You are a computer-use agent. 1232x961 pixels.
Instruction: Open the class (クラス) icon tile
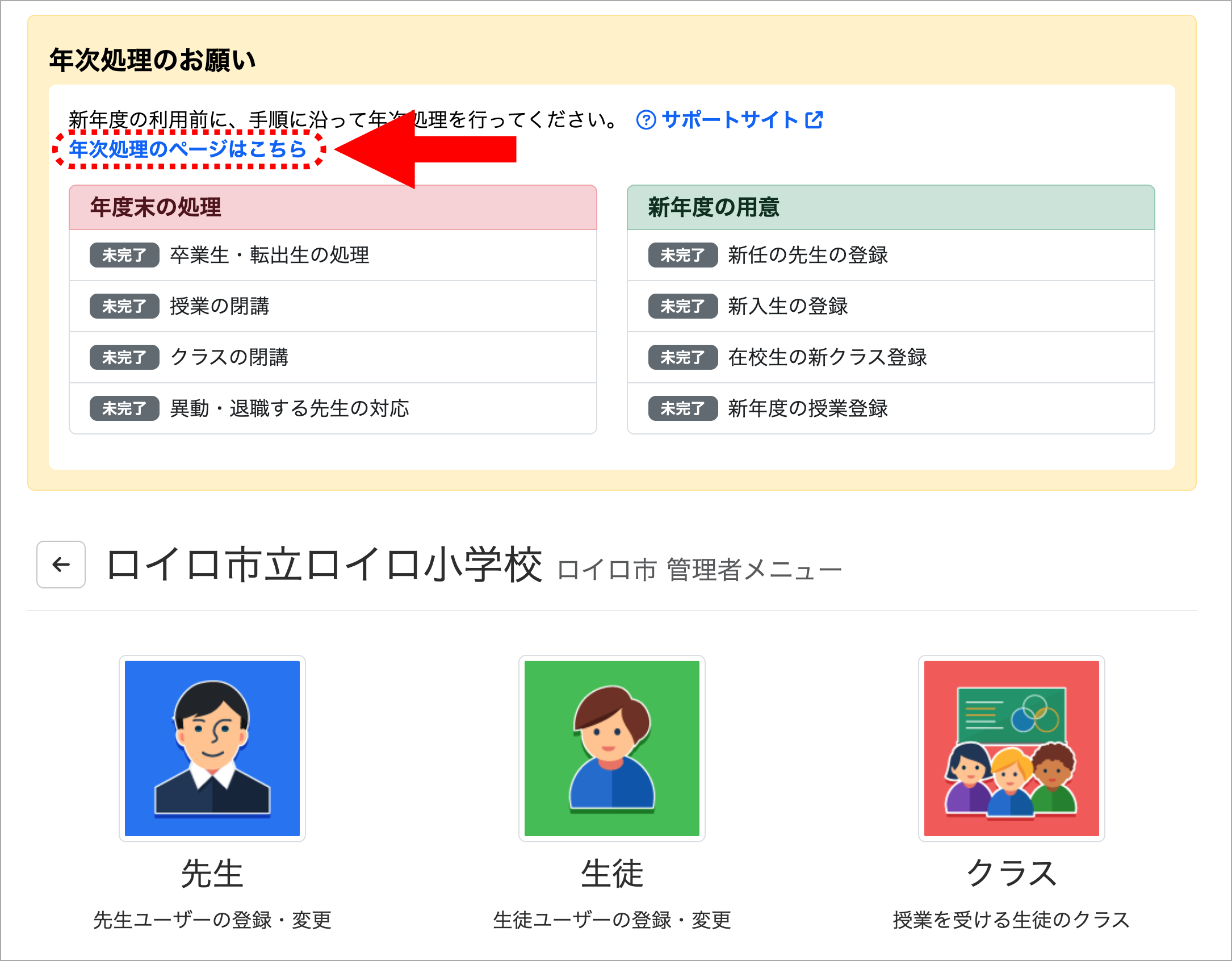pos(1011,748)
